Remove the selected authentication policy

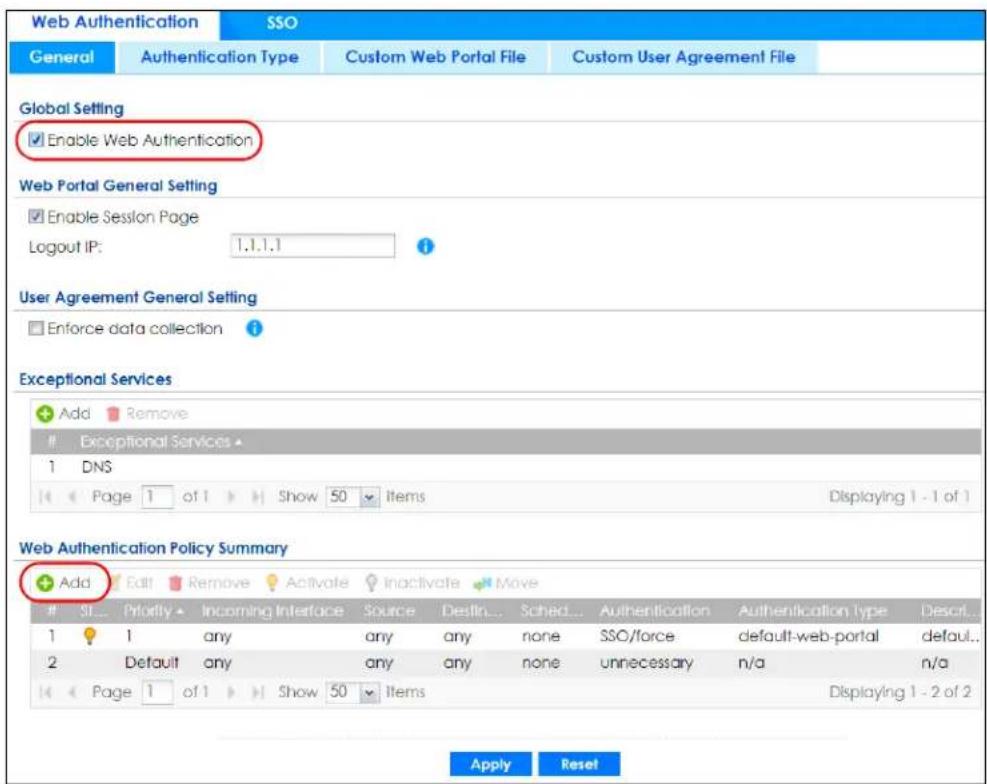tap(209, 583)
